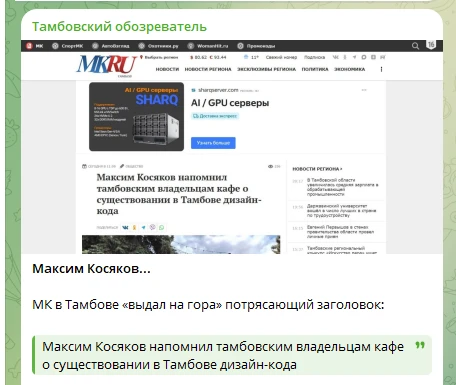Open the 'СпортМК' link in the top bar
This screenshot has height=385, width=456.
click(68, 46)
